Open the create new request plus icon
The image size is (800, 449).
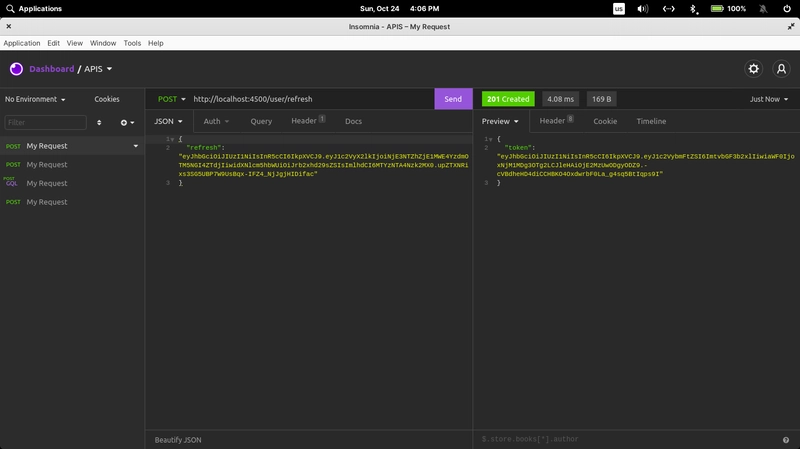click(x=126, y=122)
